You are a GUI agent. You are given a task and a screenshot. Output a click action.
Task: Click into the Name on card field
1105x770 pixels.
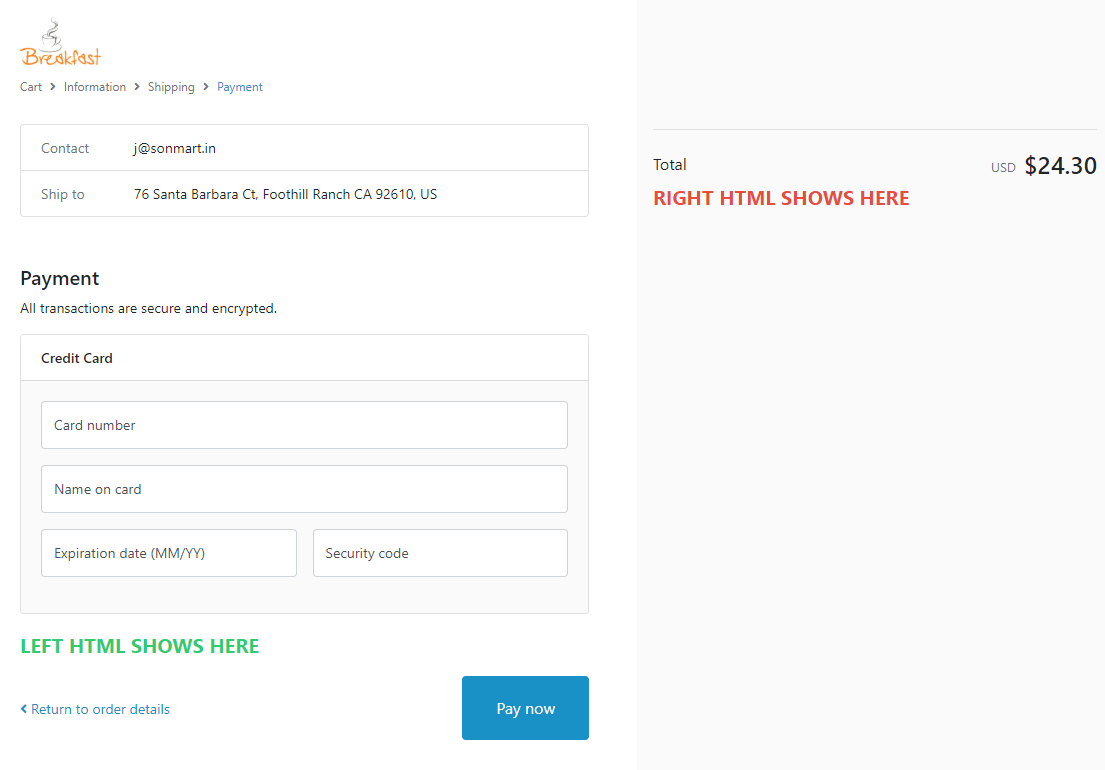tap(304, 489)
